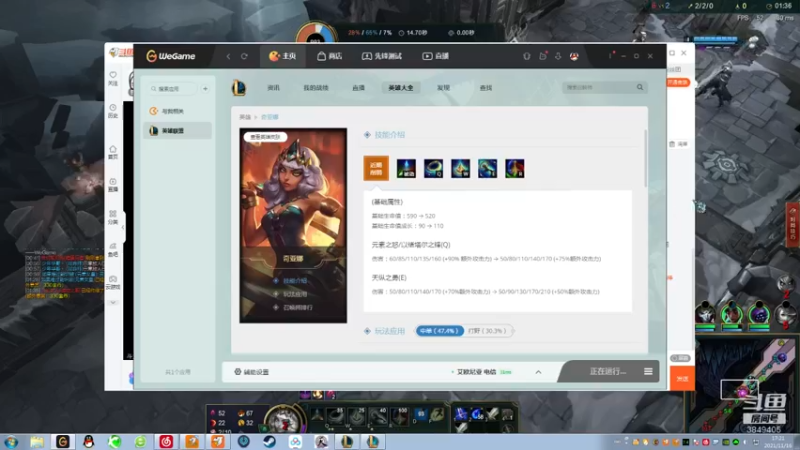Go back with WeGame's back arrow
800x450 pixels.
pos(228,56)
